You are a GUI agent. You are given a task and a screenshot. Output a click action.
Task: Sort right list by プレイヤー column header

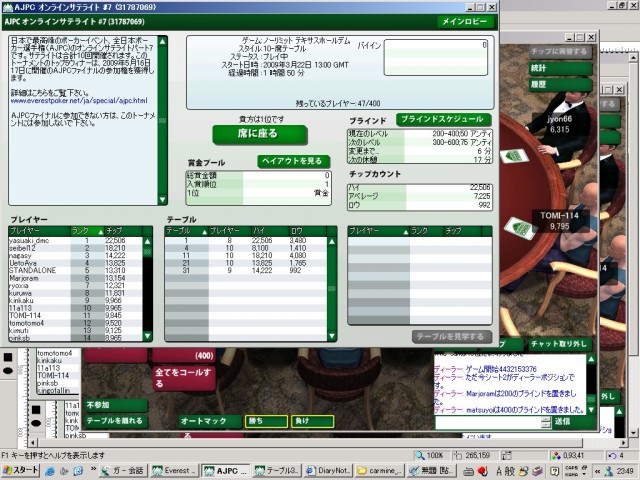coord(378,231)
